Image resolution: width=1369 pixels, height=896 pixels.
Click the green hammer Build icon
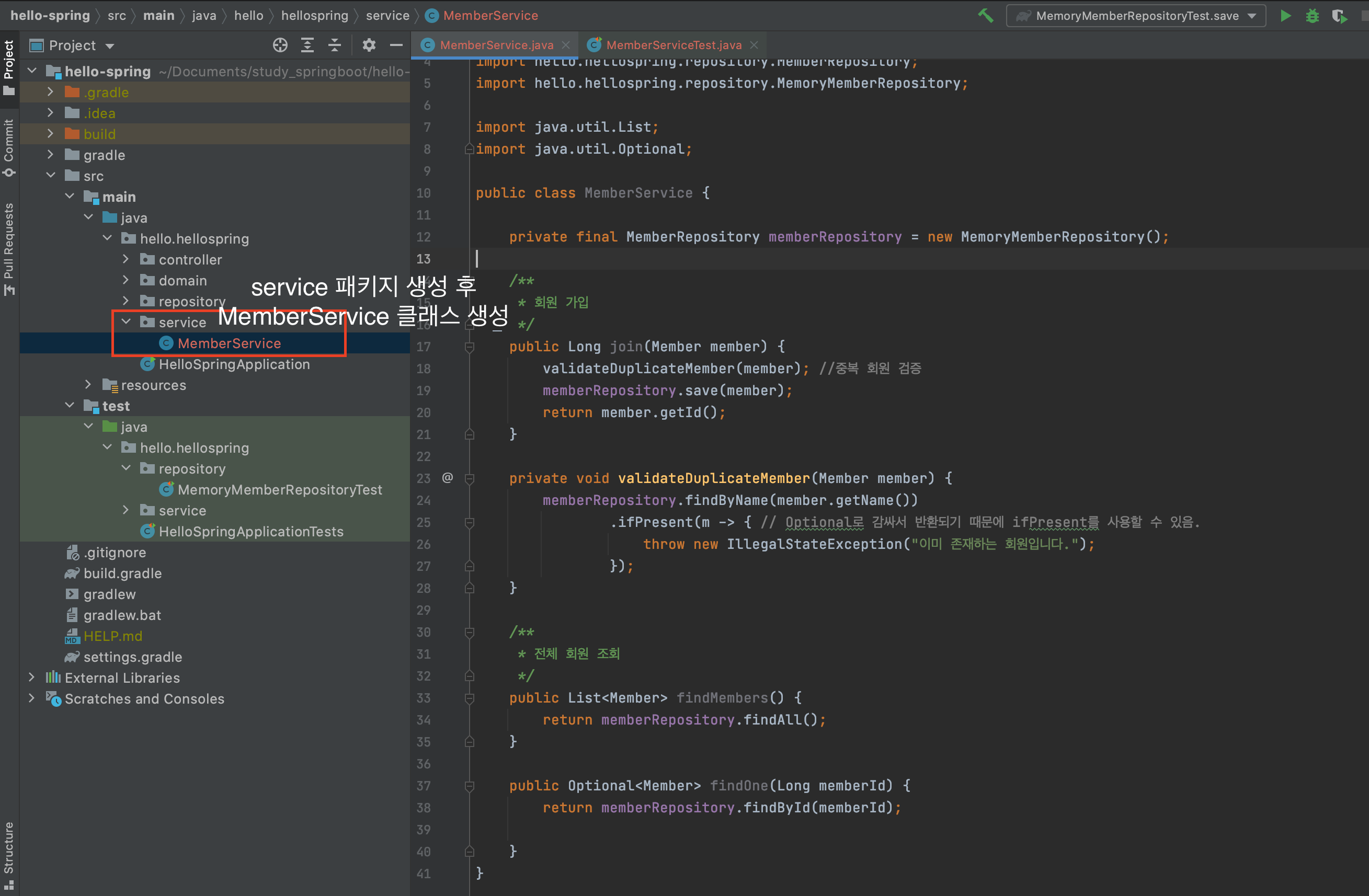tap(986, 16)
